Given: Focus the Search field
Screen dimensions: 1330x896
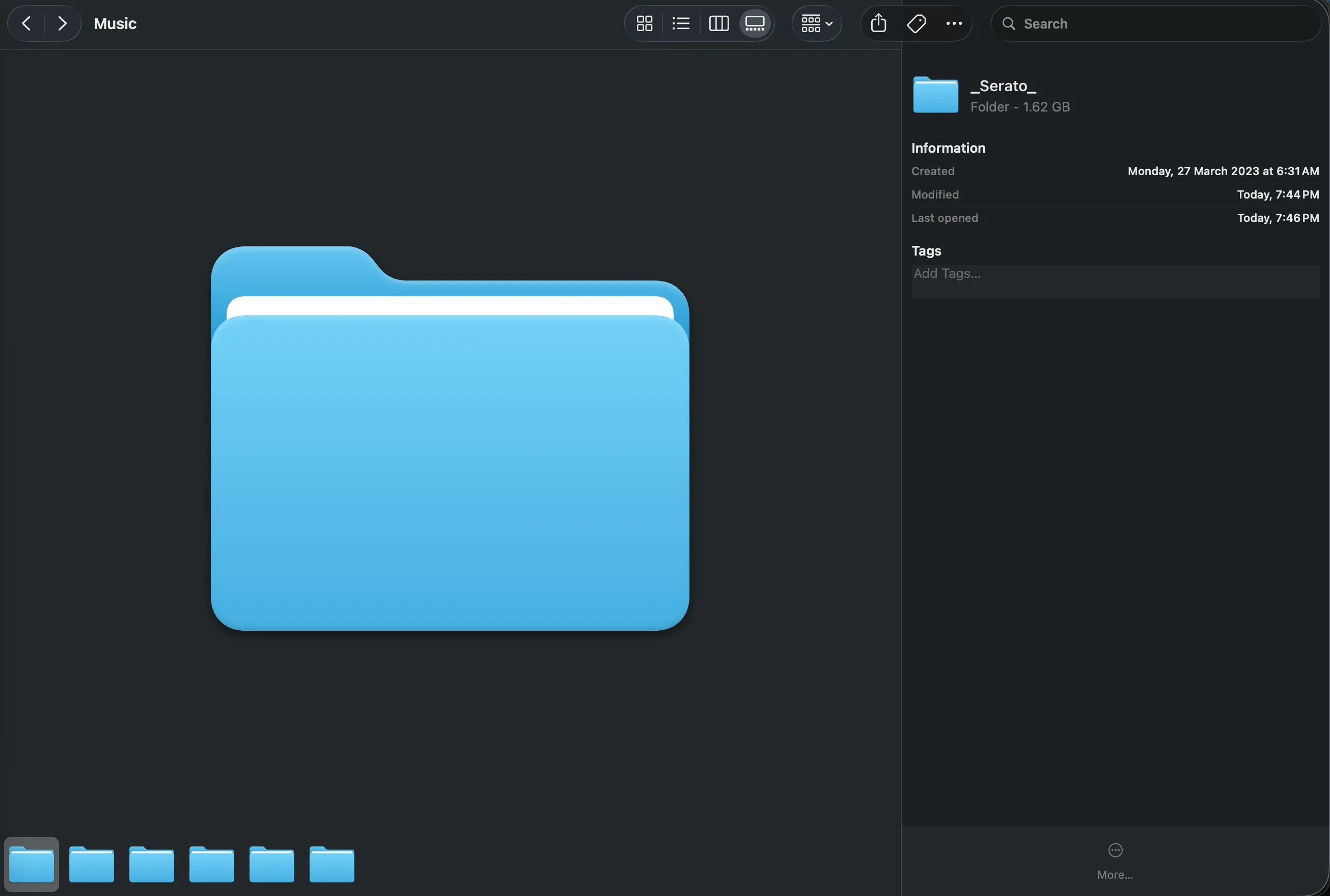Looking at the screenshot, I should point(1156,23).
